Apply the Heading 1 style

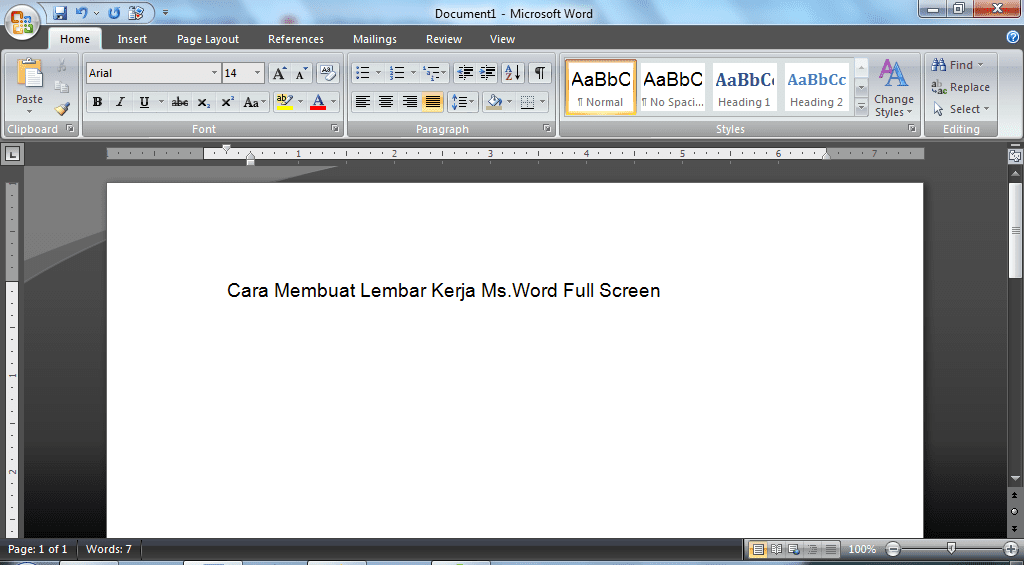pyautogui.click(x=744, y=88)
